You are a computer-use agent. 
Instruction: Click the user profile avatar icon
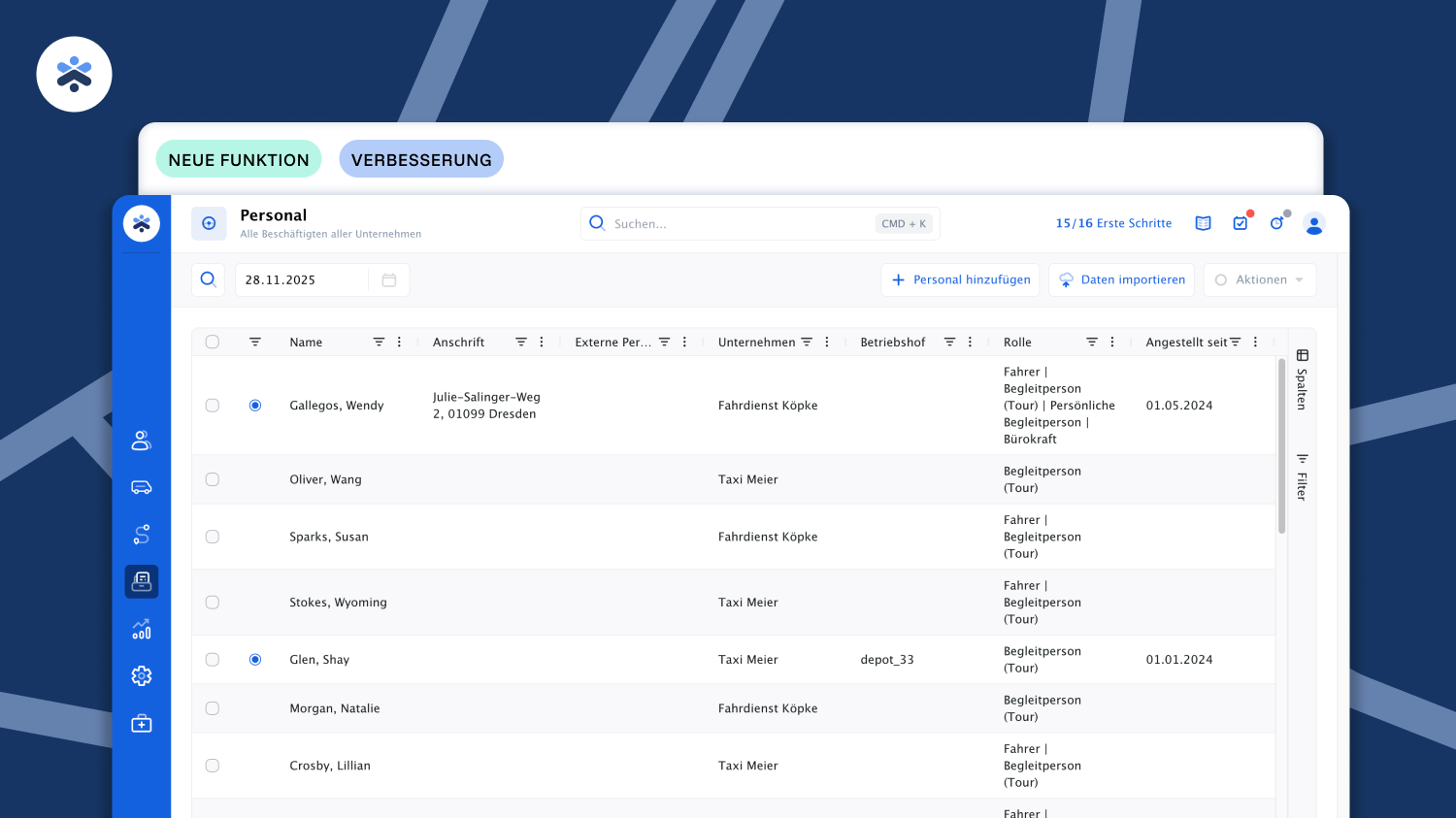point(1314,224)
